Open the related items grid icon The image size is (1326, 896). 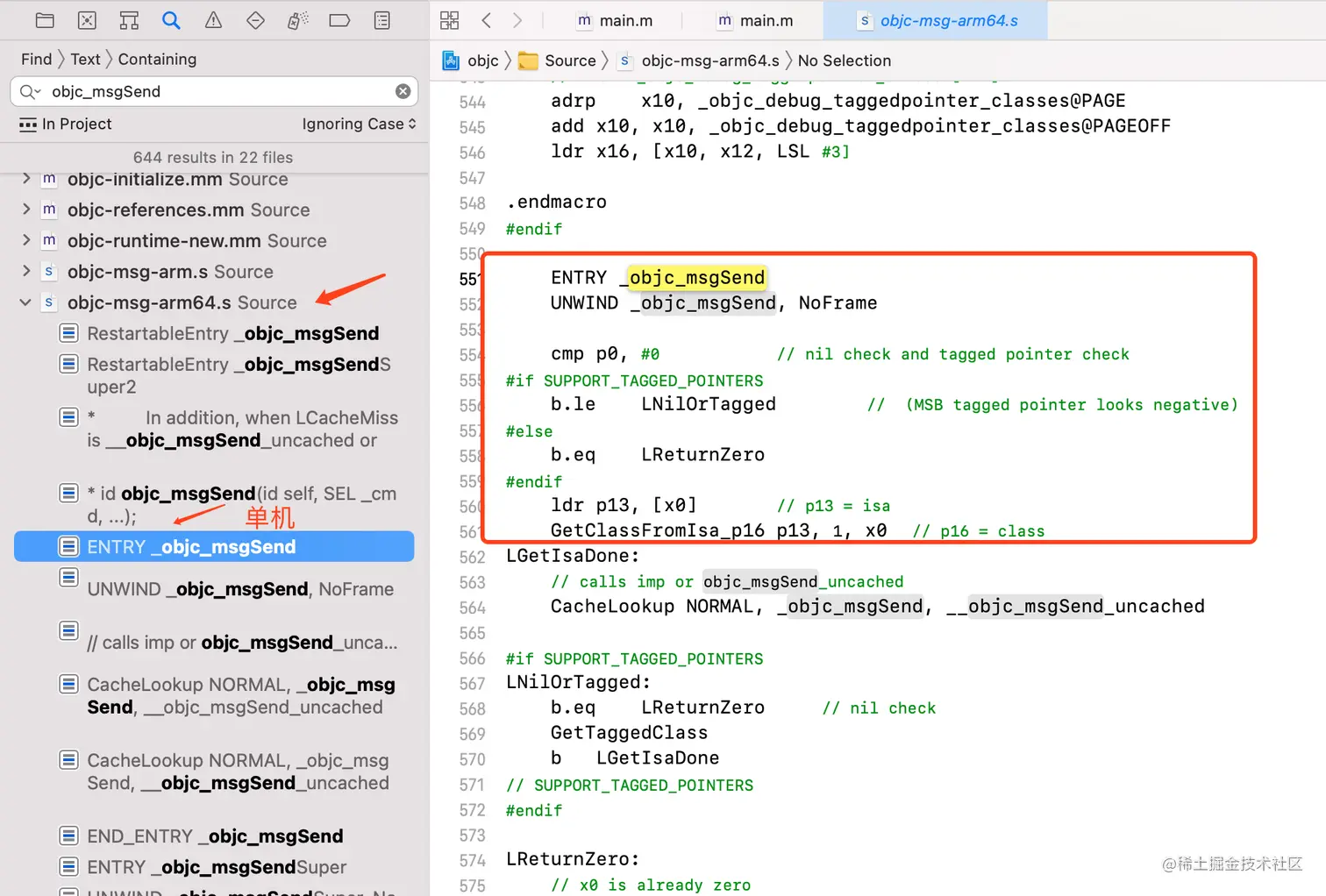coord(450,20)
